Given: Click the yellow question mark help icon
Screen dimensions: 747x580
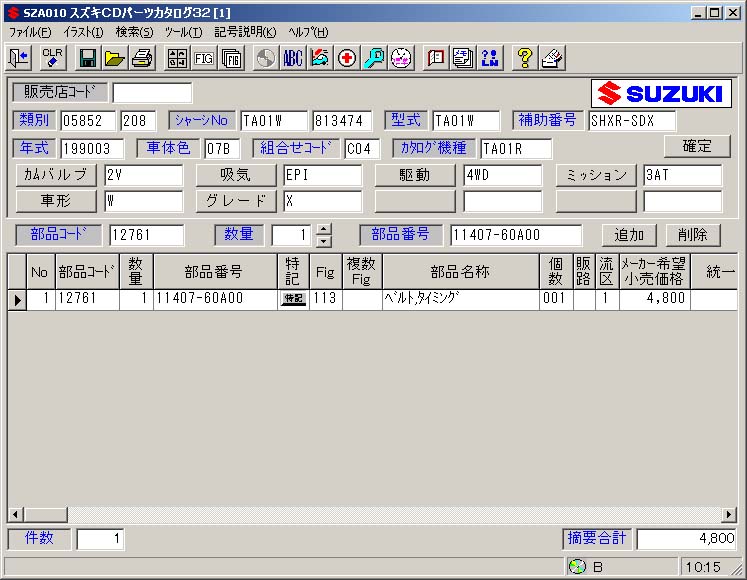Looking at the screenshot, I should (523, 58).
